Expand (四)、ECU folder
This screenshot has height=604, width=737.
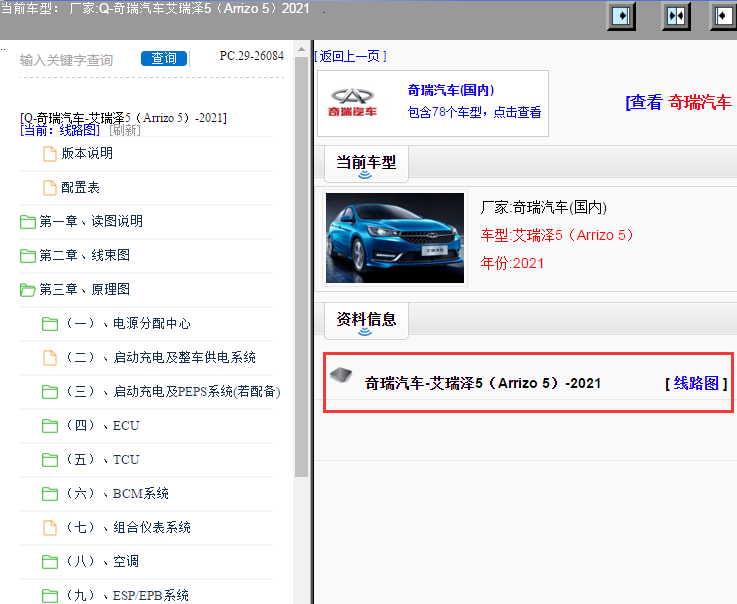click(102, 425)
